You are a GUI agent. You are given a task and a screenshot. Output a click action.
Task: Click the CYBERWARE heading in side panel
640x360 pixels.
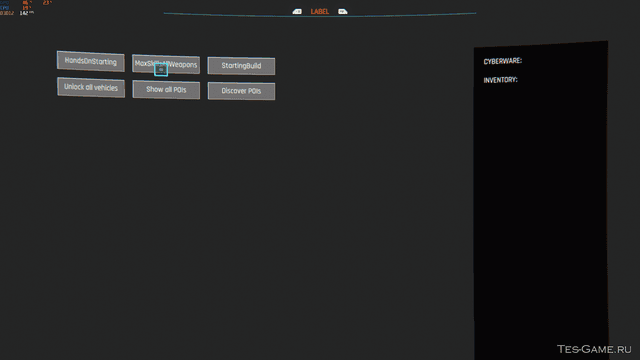[502, 61]
